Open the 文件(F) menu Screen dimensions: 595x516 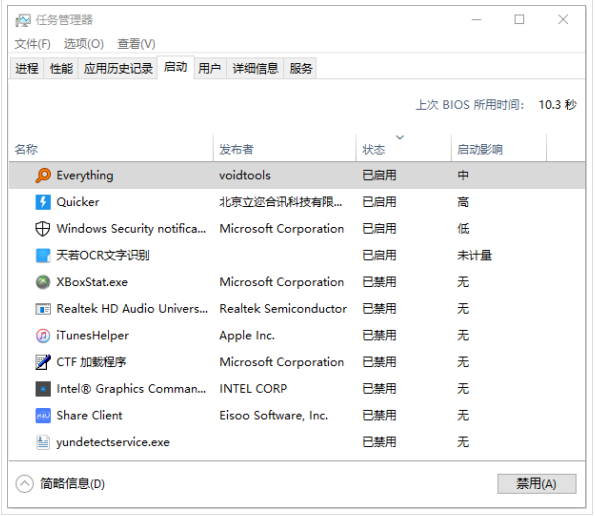tap(33, 44)
